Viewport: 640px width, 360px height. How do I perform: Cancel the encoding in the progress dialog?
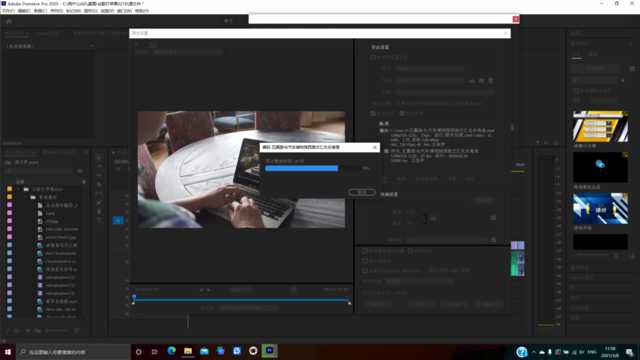362,192
